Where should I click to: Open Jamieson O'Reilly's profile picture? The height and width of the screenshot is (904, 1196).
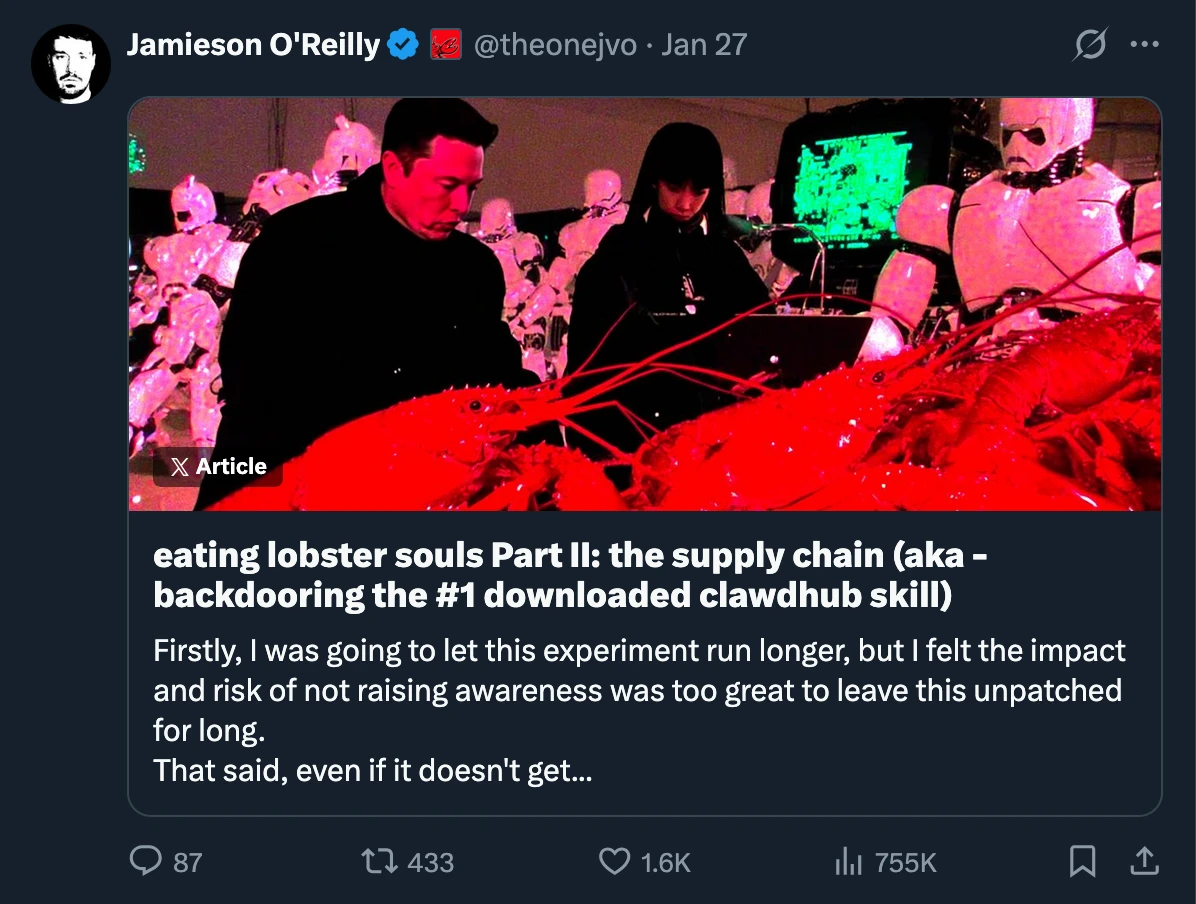71,62
